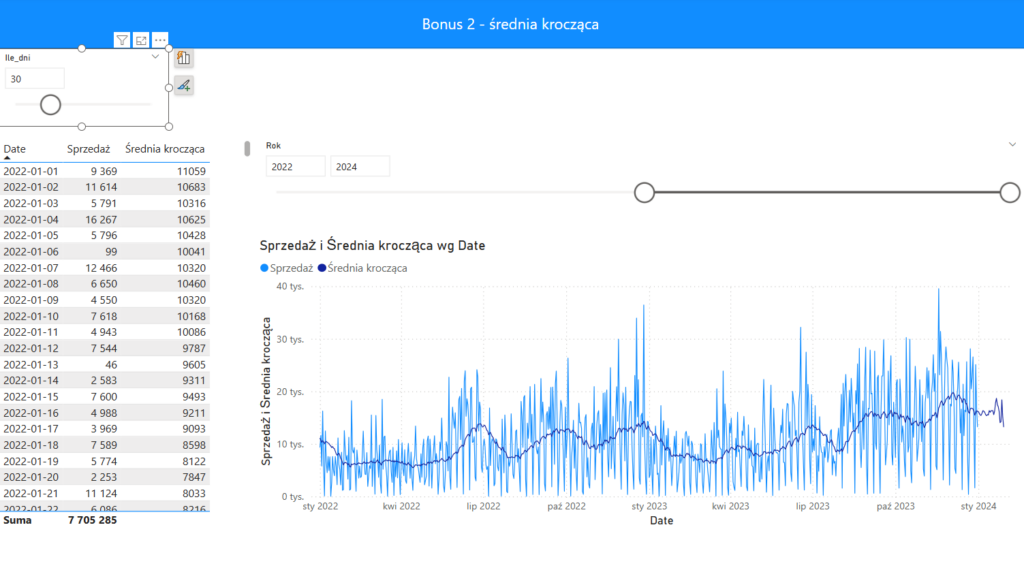
Task: Click the Ile_dni value field showing 30
Action: click(x=35, y=79)
